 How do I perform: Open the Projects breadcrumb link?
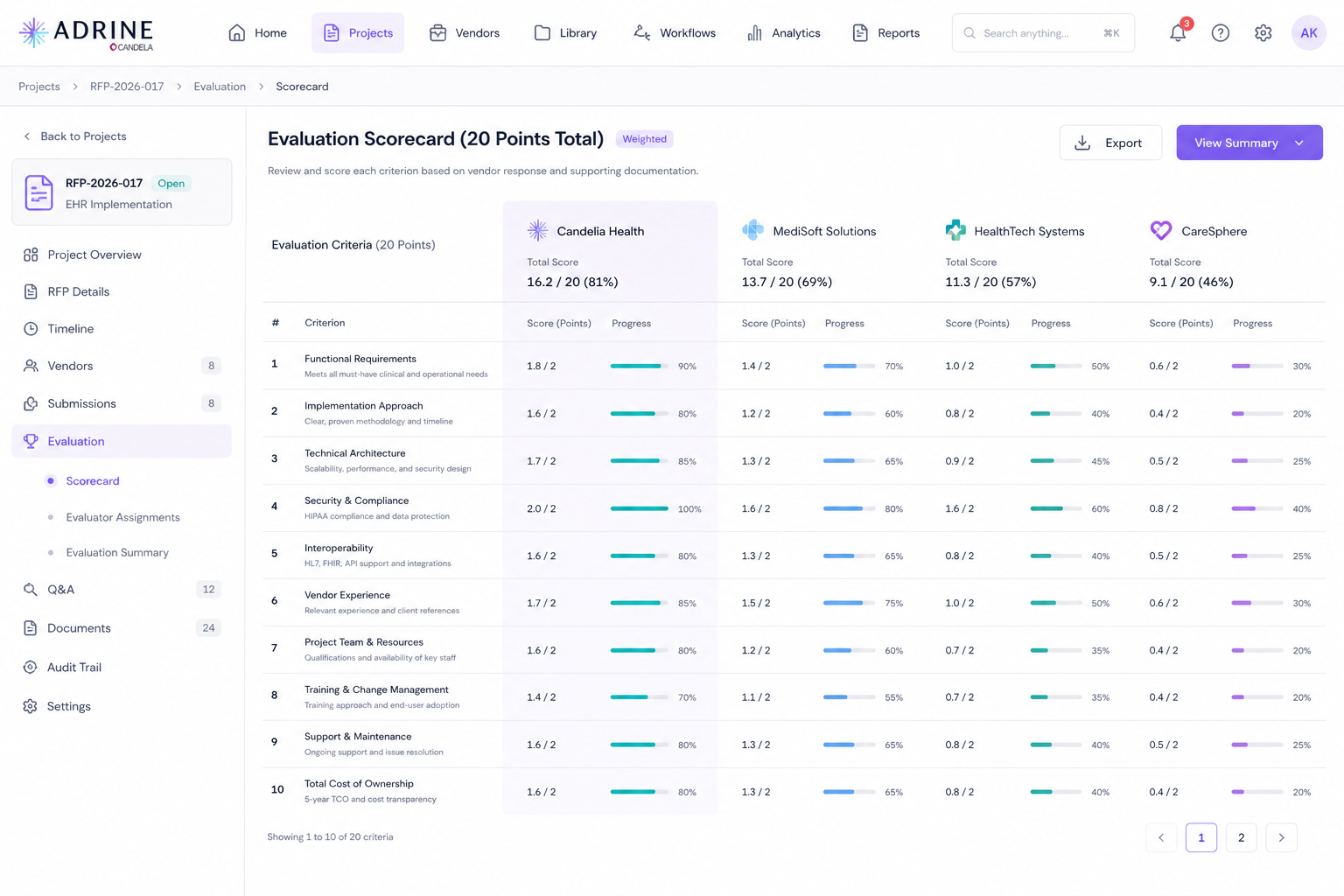point(39,87)
